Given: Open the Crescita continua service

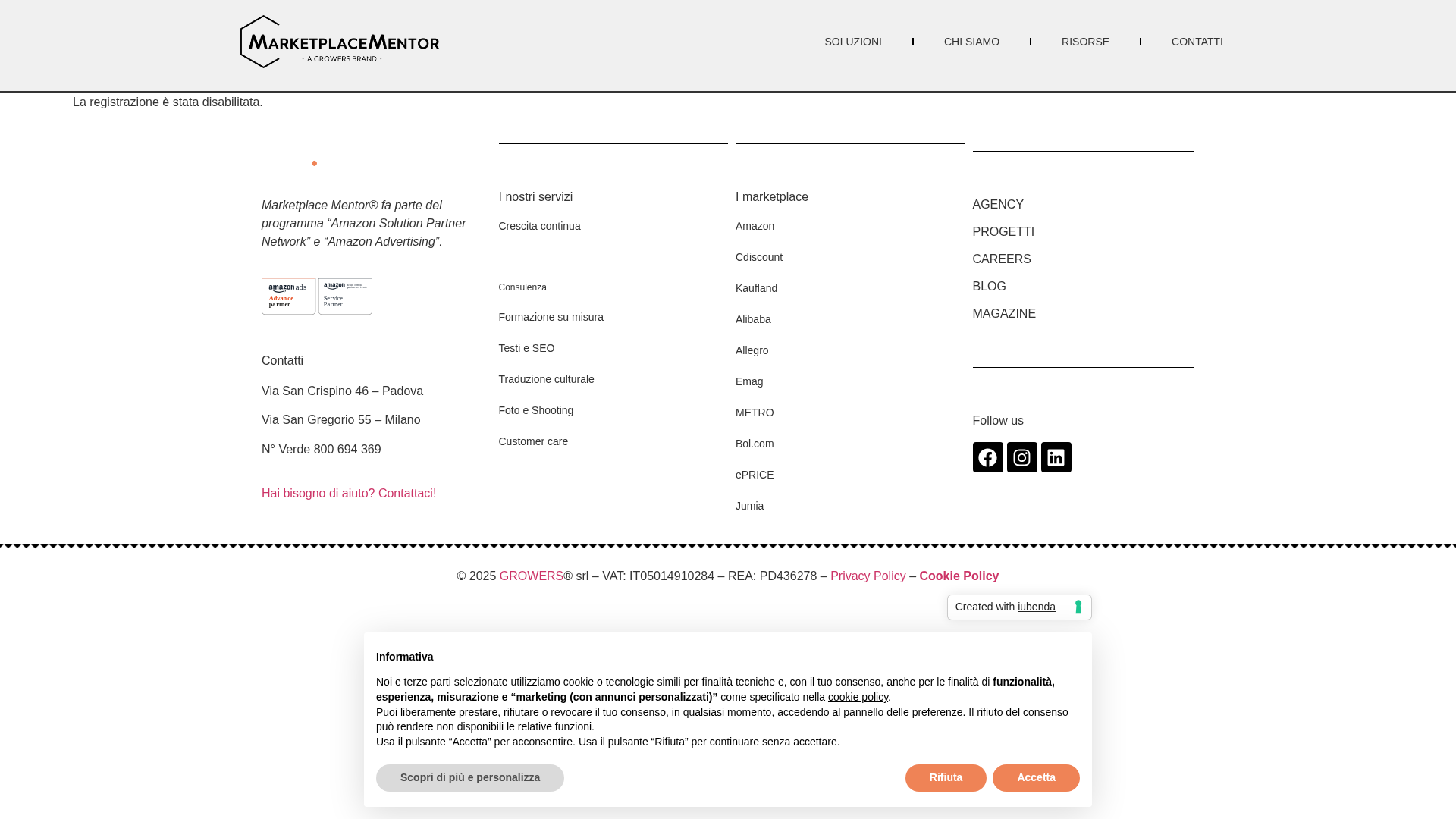Looking at the screenshot, I should click(x=539, y=226).
